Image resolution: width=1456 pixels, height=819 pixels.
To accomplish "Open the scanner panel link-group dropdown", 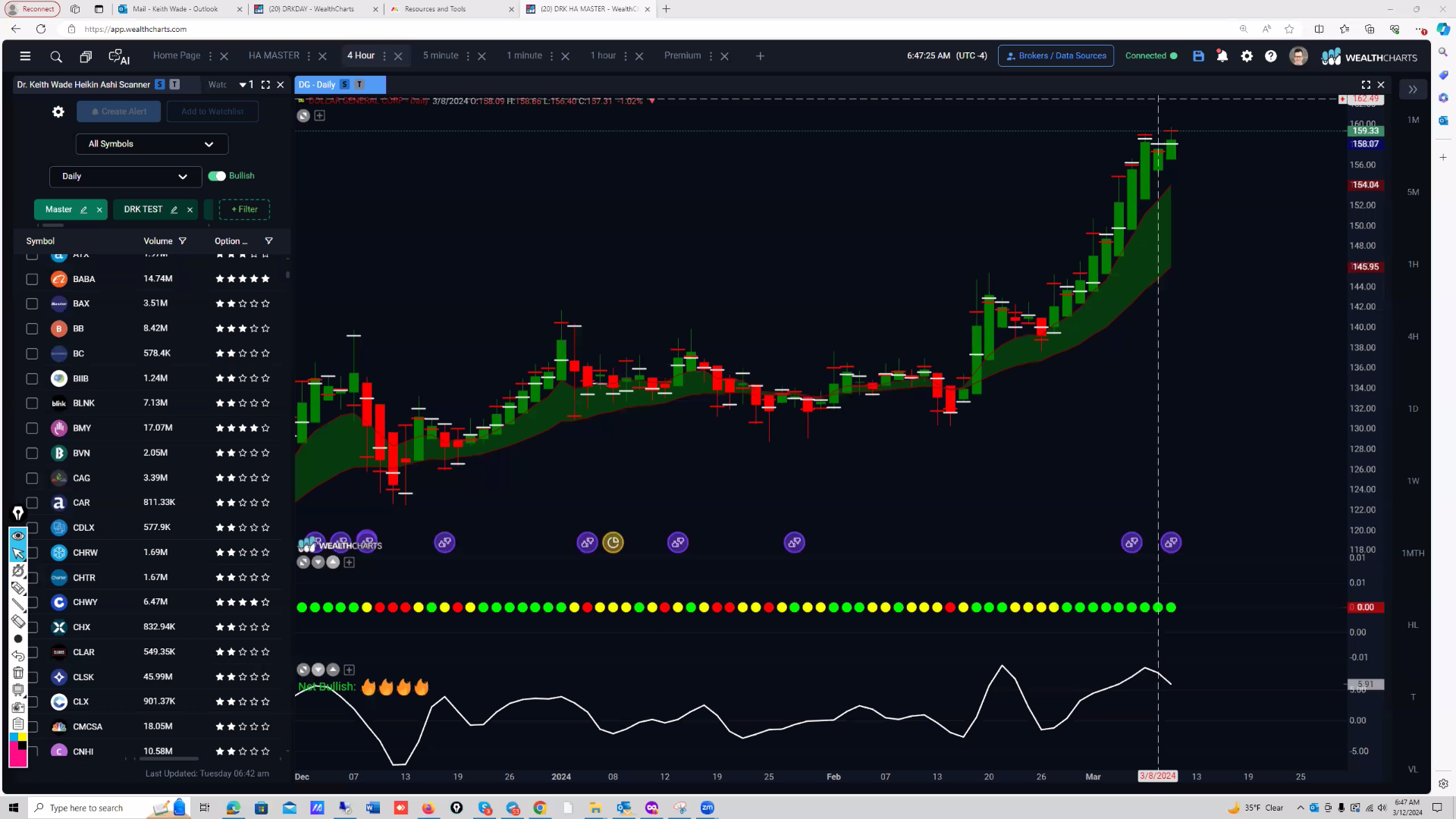I will point(246,85).
